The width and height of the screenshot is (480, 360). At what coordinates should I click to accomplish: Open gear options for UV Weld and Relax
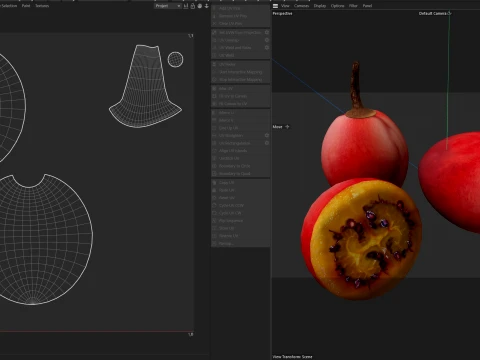click(267, 48)
